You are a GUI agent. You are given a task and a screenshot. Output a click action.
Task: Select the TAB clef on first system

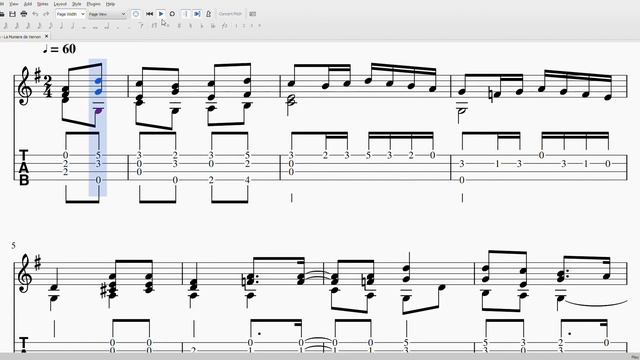(24, 168)
